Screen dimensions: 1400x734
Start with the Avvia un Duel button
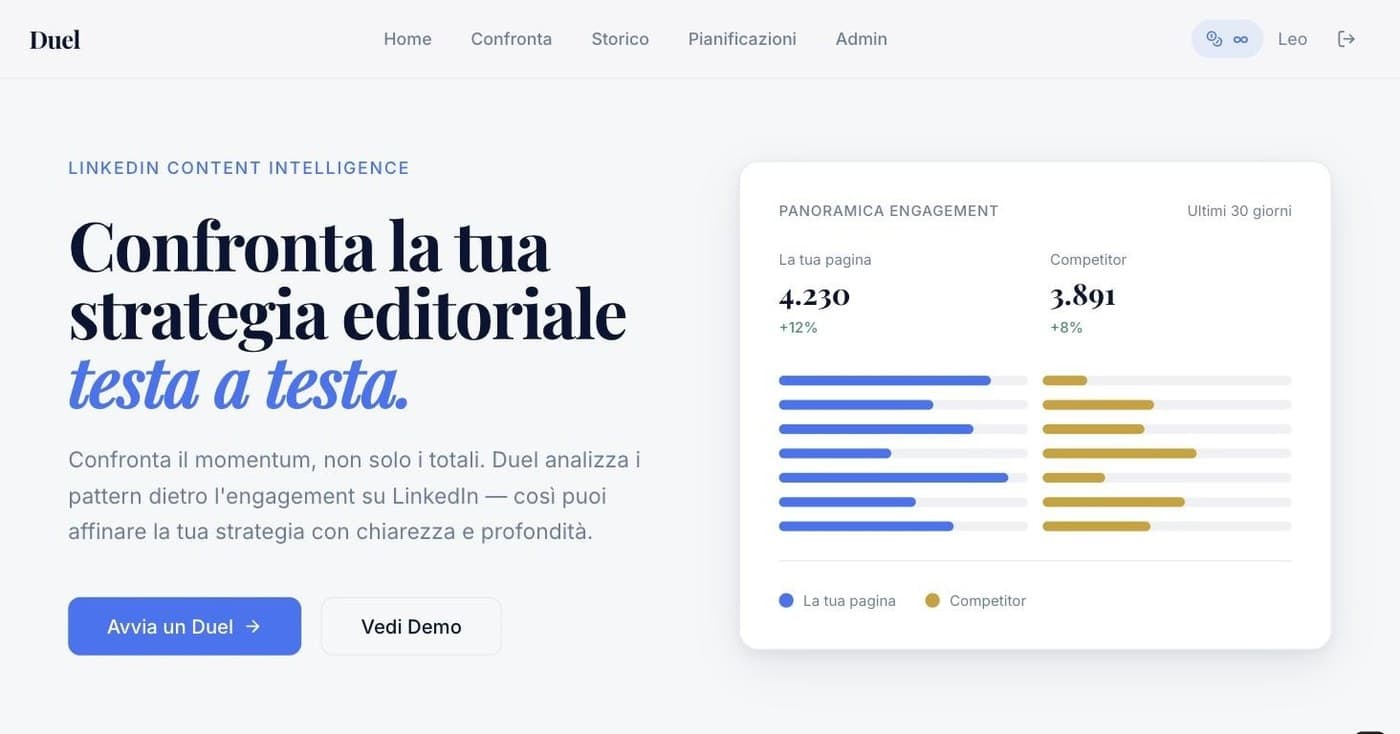point(184,626)
